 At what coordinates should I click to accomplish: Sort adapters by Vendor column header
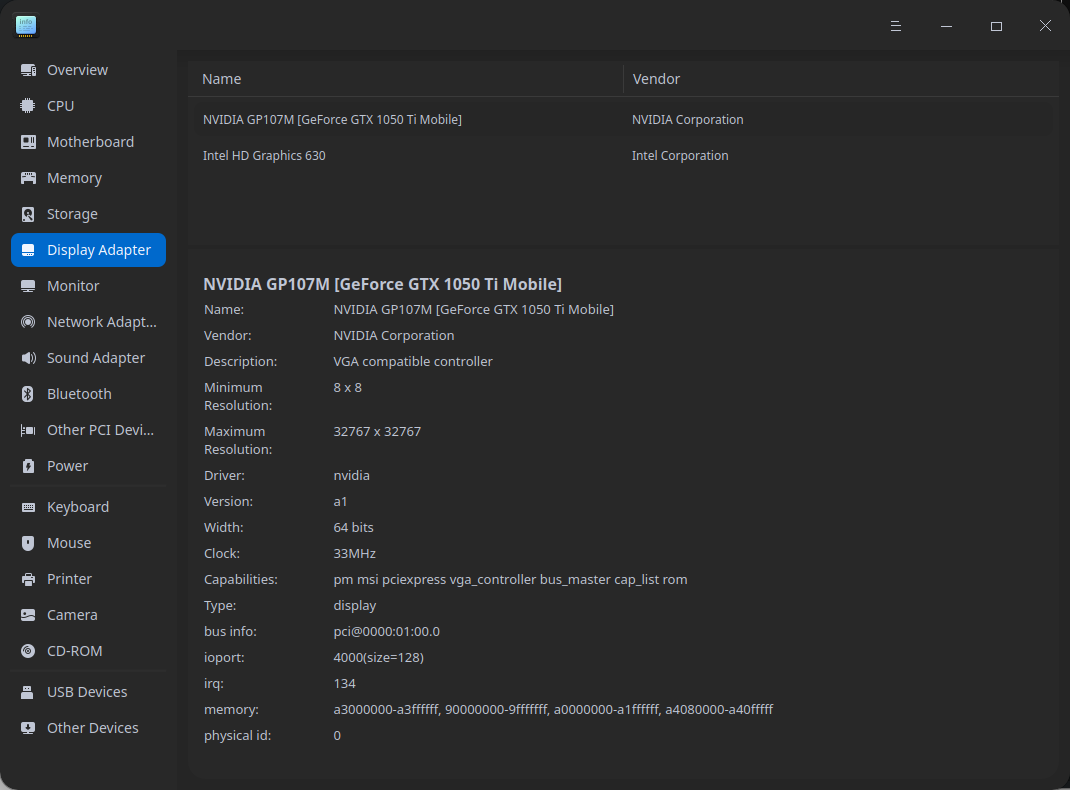841,79
